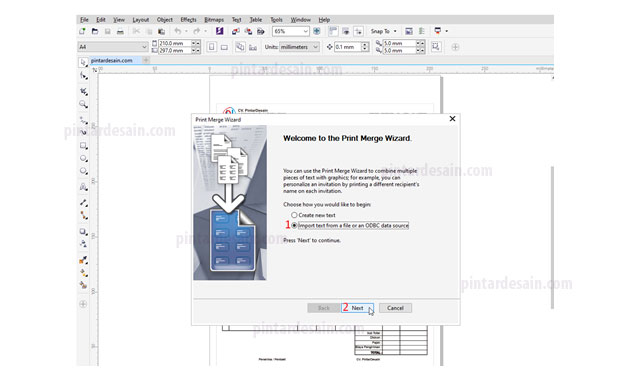The image size is (630, 380).
Task: Select the Crop tool in the toolbox
Action: tap(83, 91)
